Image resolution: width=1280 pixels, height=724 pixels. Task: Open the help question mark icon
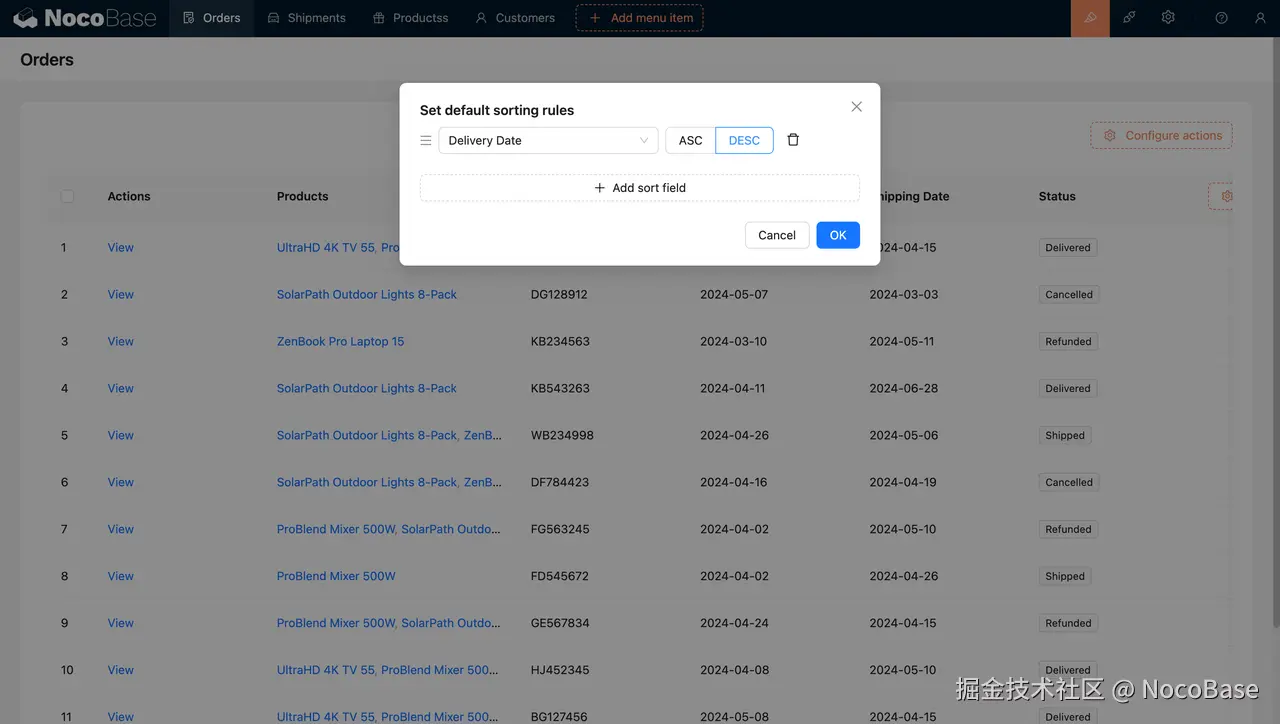(x=1221, y=18)
